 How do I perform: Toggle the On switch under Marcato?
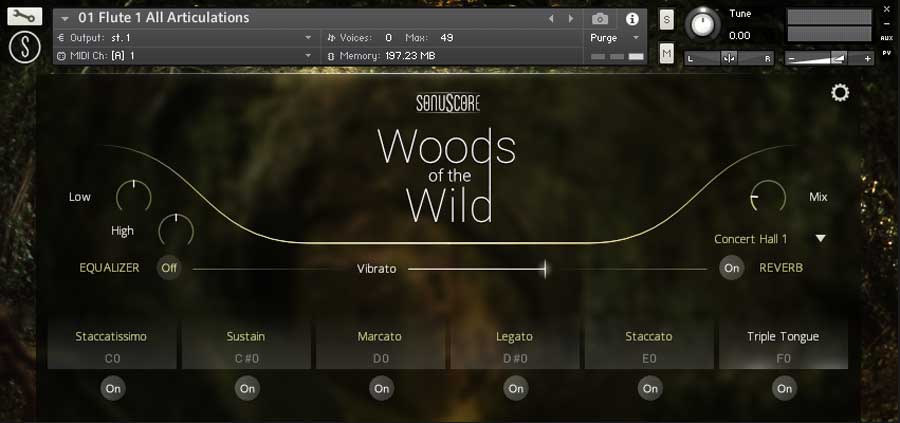coord(382,389)
